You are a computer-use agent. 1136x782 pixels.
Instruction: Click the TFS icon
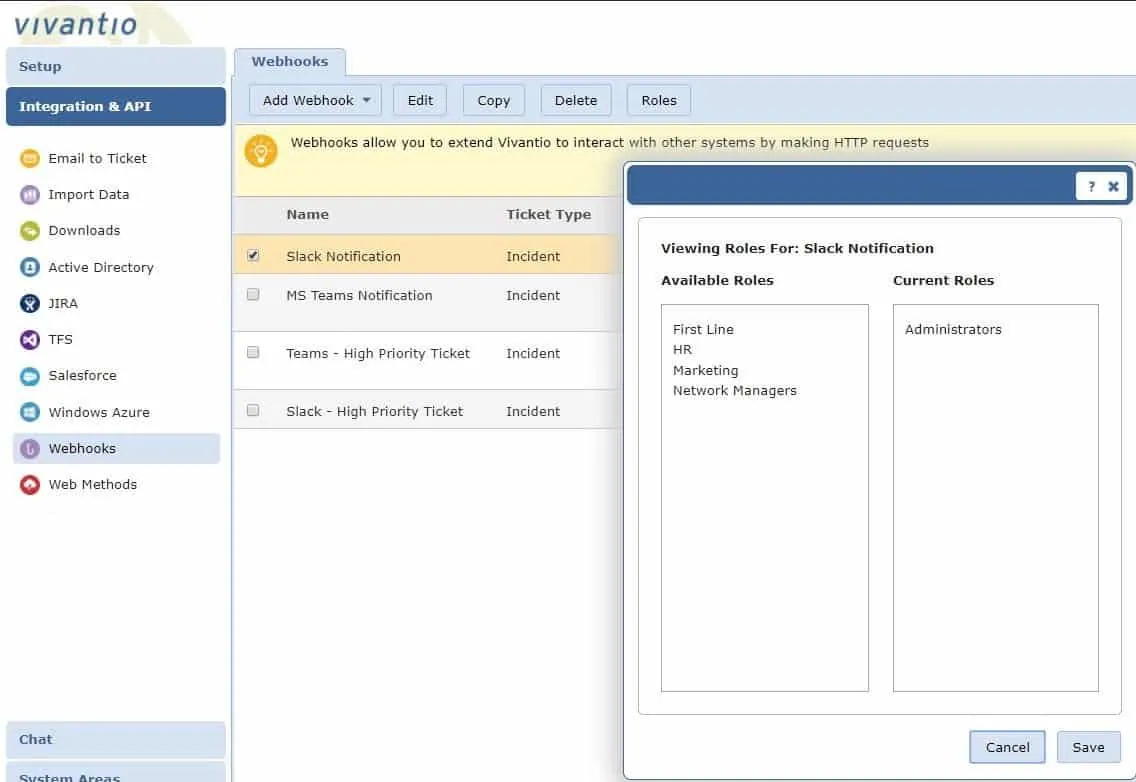click(x=30, y=339)
